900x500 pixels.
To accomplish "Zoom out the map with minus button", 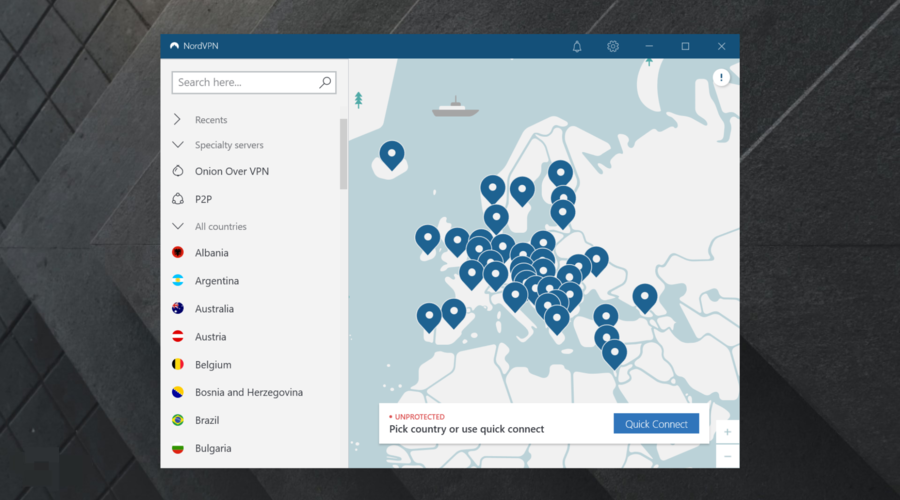I will point(727,456).
